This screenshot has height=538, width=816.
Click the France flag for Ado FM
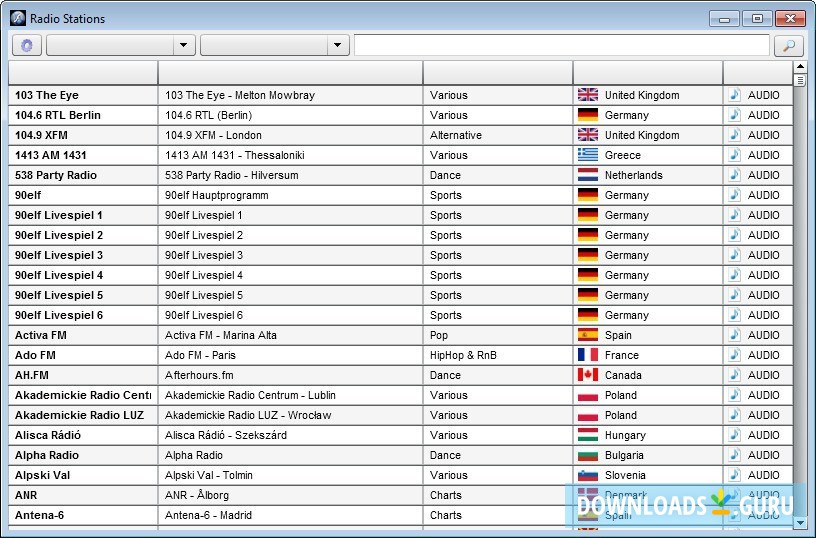click(x=588, y=355)
